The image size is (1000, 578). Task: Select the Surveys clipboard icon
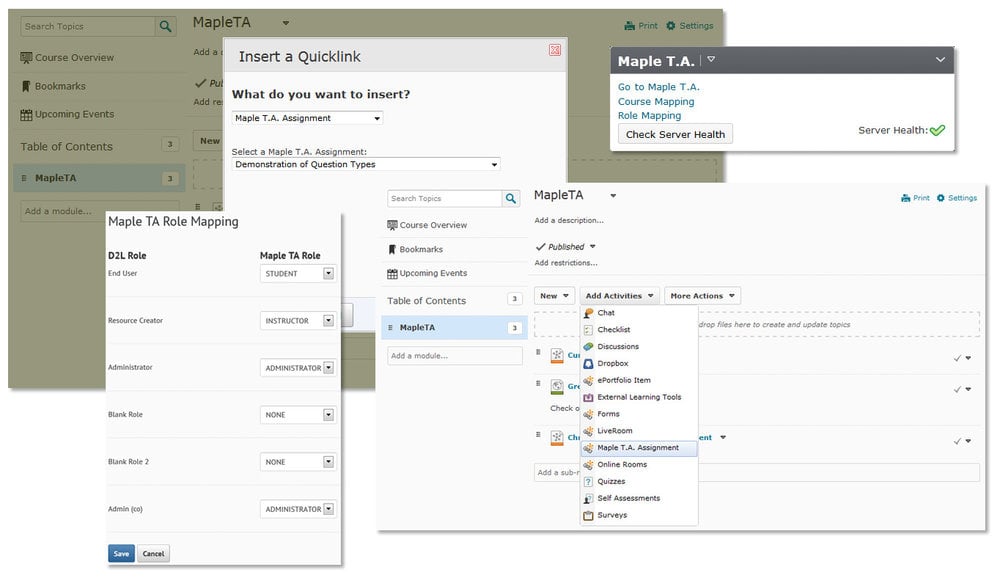click(590, 515)
